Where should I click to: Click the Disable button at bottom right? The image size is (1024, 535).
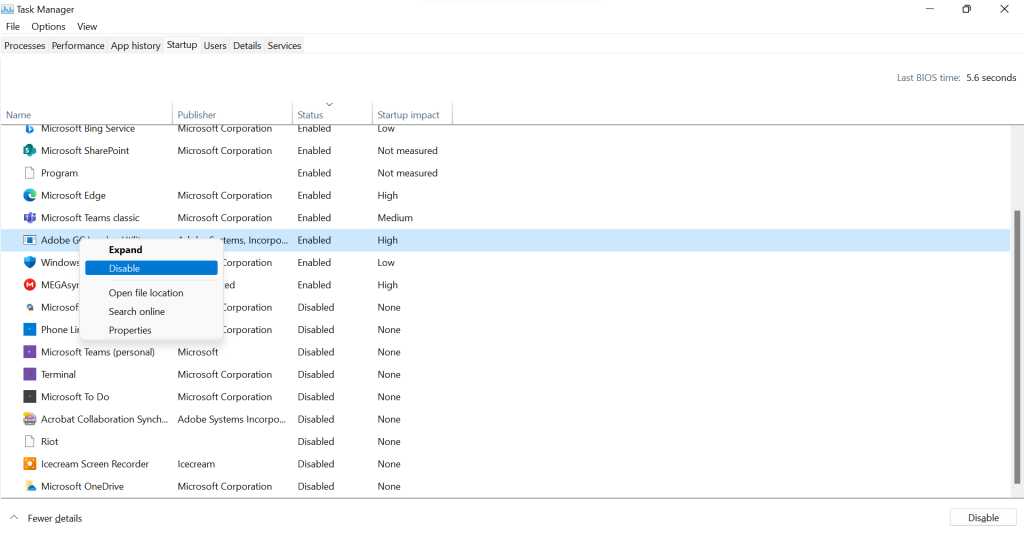pos(983,517)
